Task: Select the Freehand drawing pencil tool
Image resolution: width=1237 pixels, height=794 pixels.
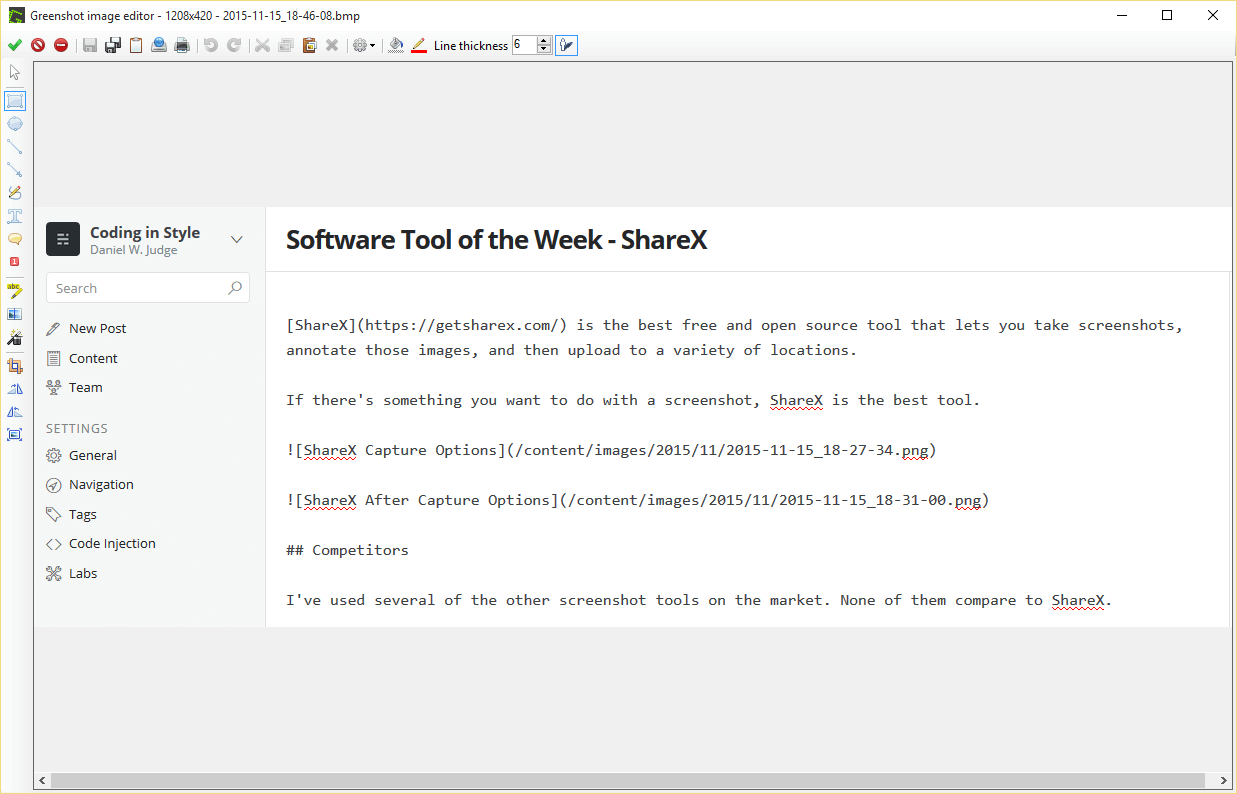Action: click(x=15, y=193)
